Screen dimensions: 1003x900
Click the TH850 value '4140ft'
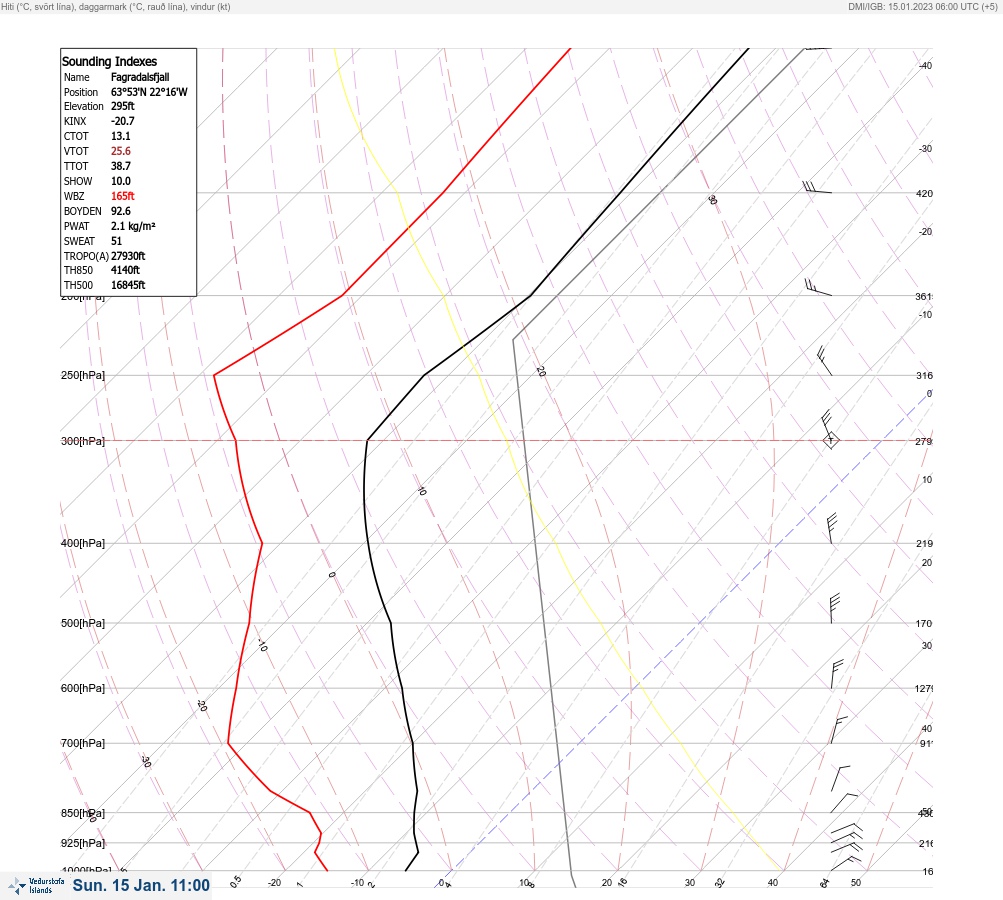125,270
